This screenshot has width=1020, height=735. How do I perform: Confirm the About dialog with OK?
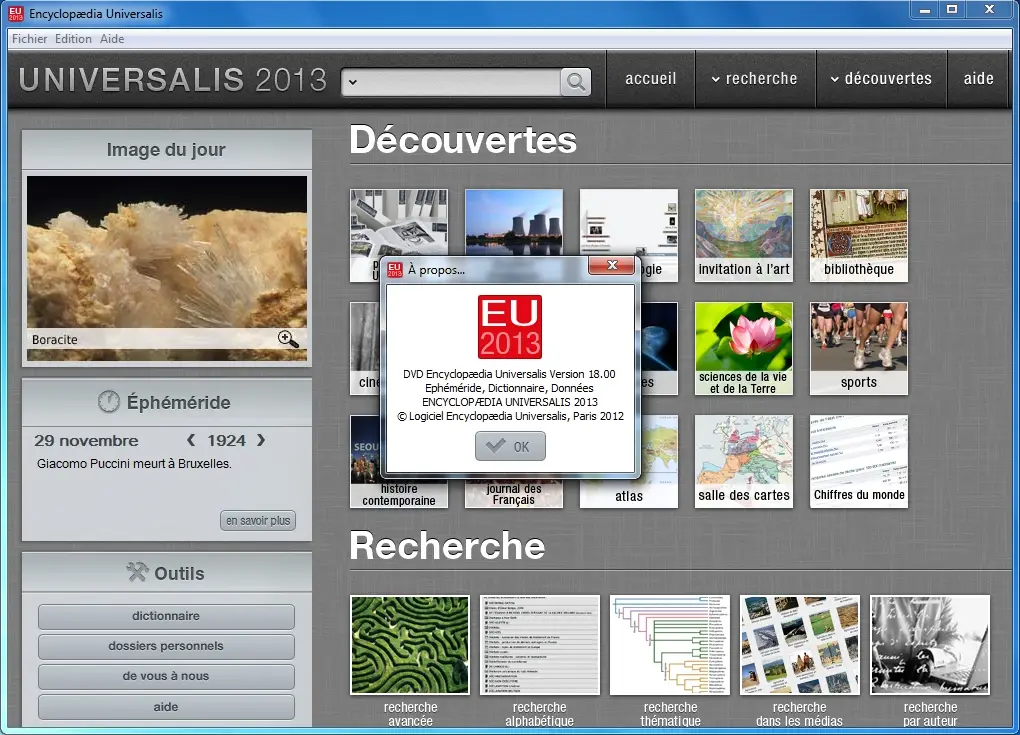(510, 446)
